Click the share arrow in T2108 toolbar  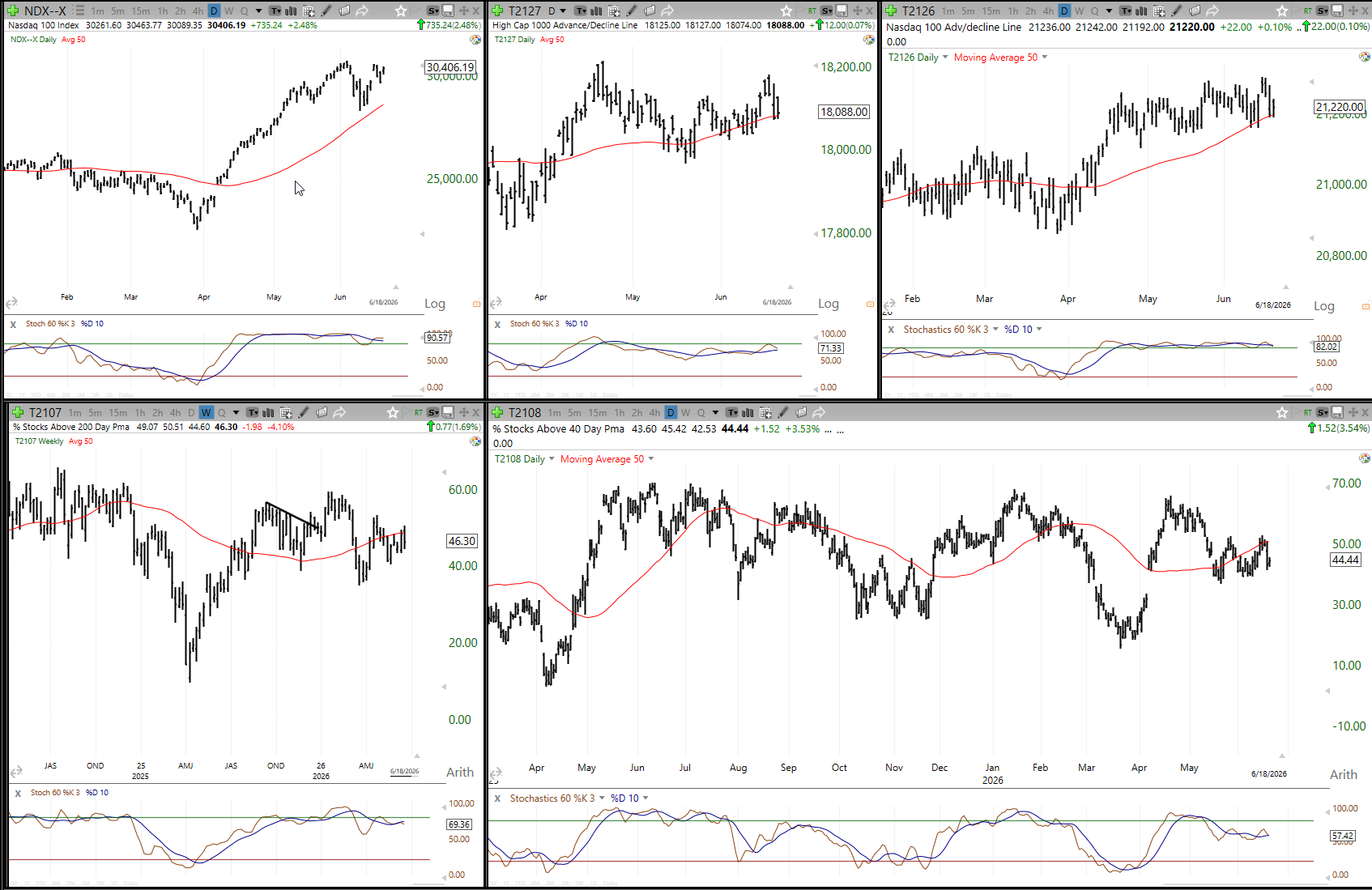coord(819,412)
